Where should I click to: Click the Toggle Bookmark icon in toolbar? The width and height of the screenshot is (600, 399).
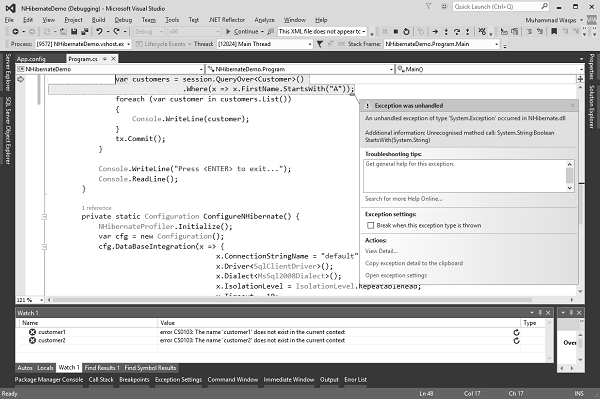(554, 31)
